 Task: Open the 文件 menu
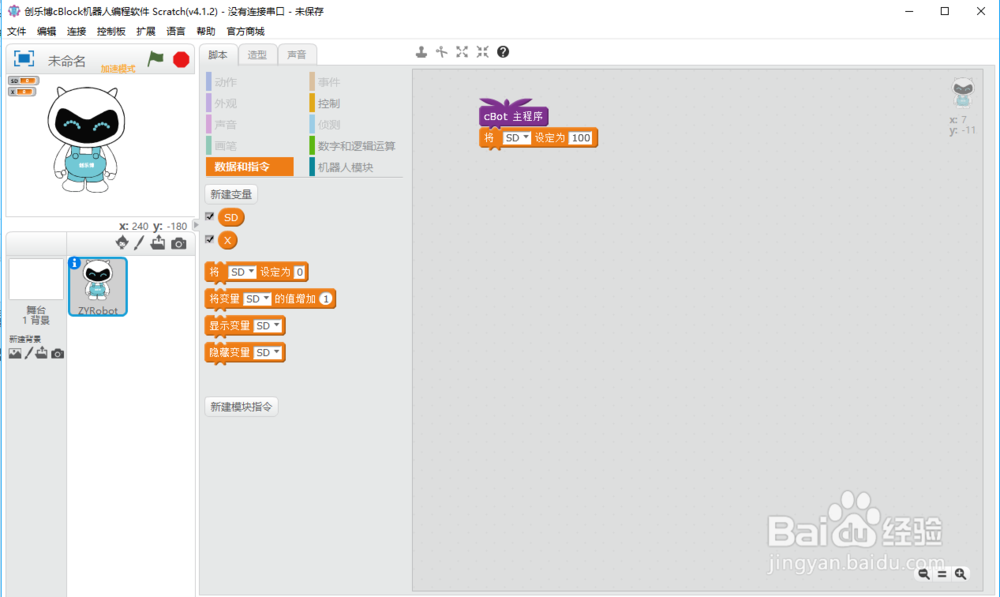coord(16,30)
